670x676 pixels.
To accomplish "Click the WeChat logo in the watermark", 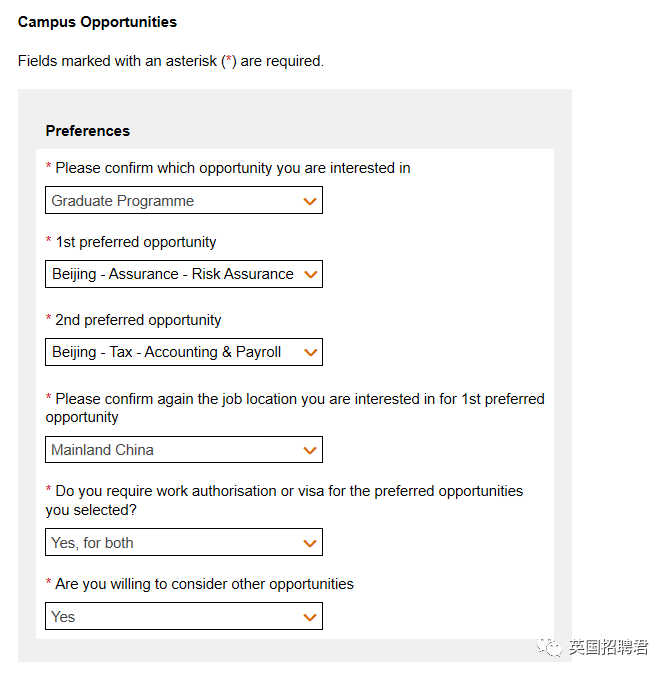I will coord(550,647).
